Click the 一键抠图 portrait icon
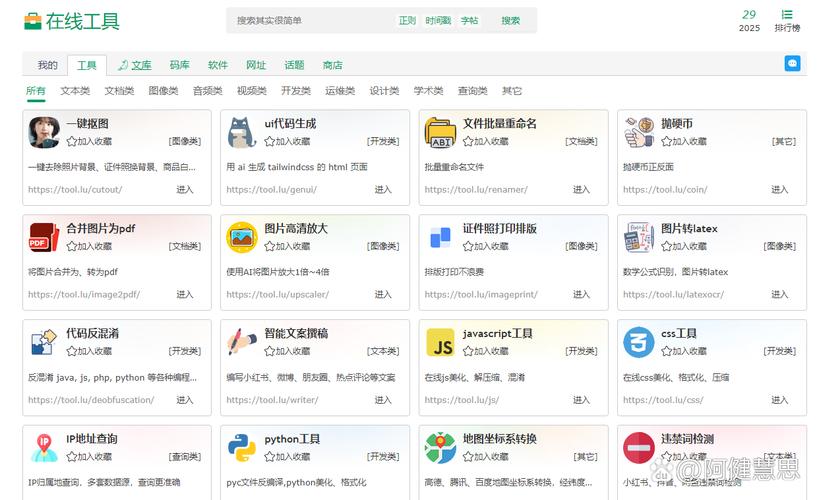 click(x=43, y=132)
